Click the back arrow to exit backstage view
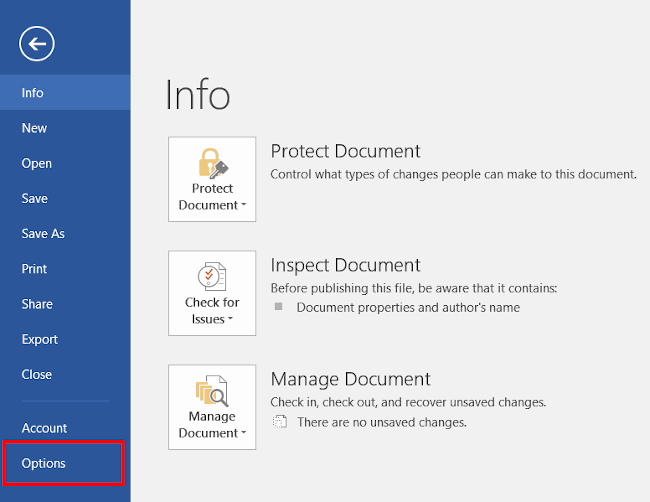The height and width of the screenshot is (502, 650). click(x=37, y=43)
